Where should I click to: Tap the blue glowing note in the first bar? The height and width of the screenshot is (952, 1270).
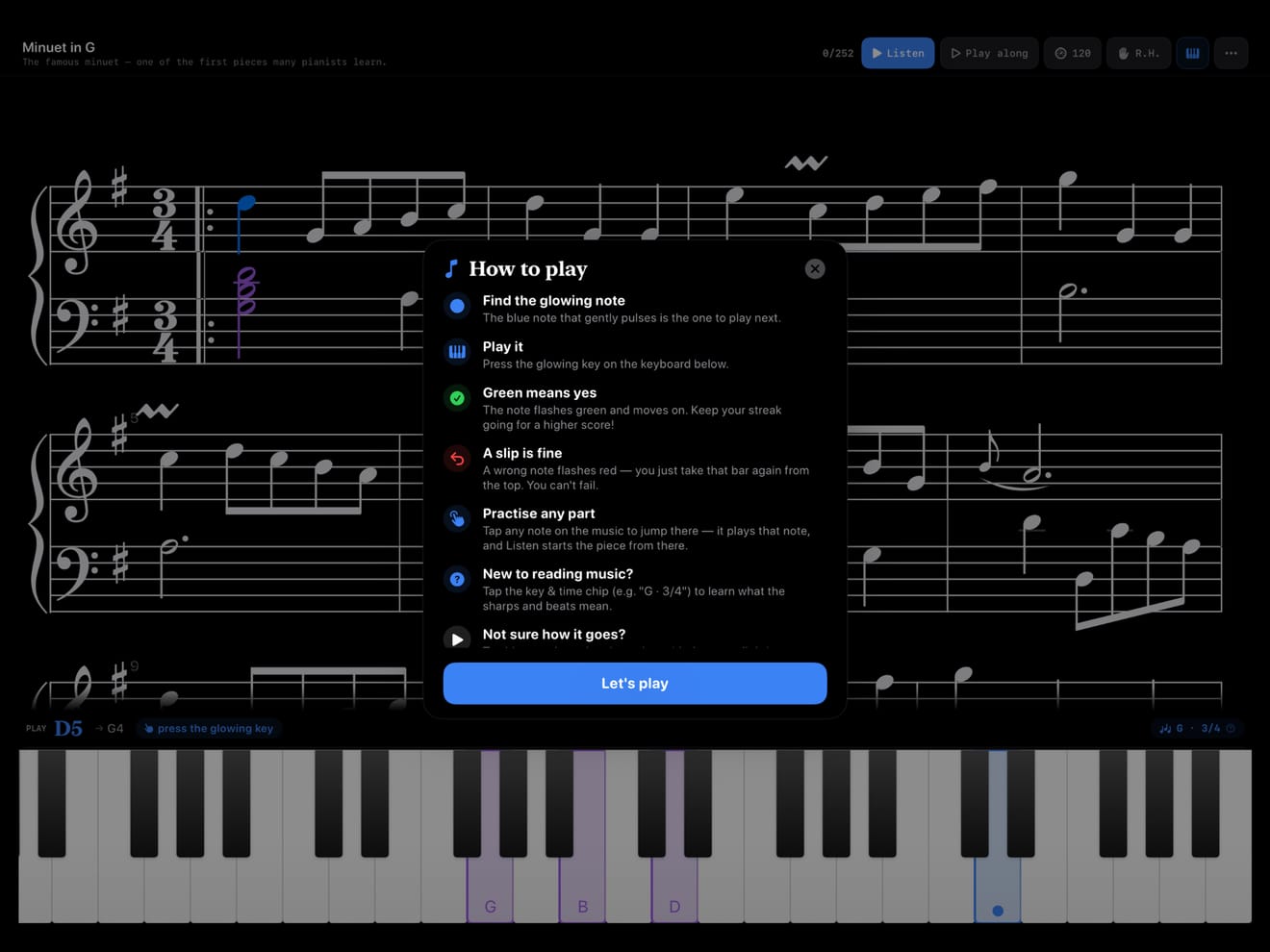pyautogui.click(x=245, y=204)
